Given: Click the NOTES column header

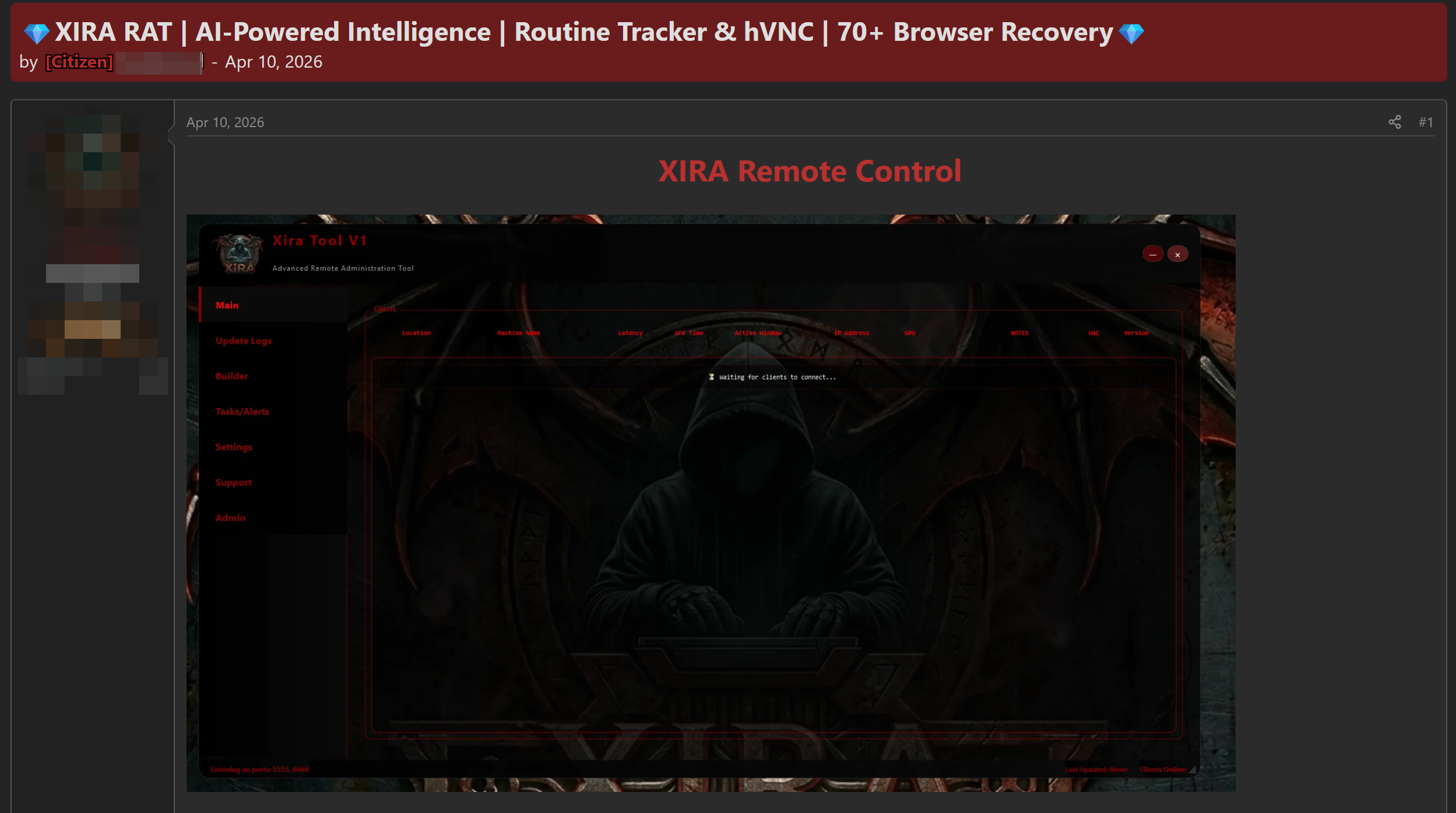Looking at the screenshot, I should click(1019, 333).
